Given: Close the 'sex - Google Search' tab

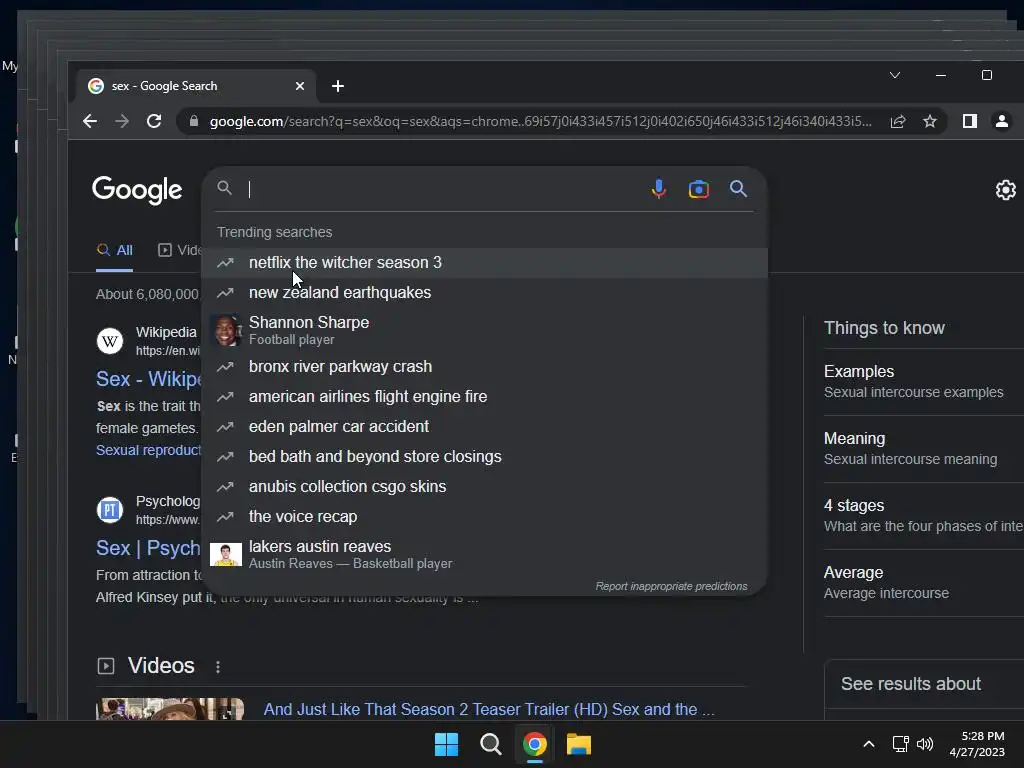Looking at the screenshot, I should point(300,86).
